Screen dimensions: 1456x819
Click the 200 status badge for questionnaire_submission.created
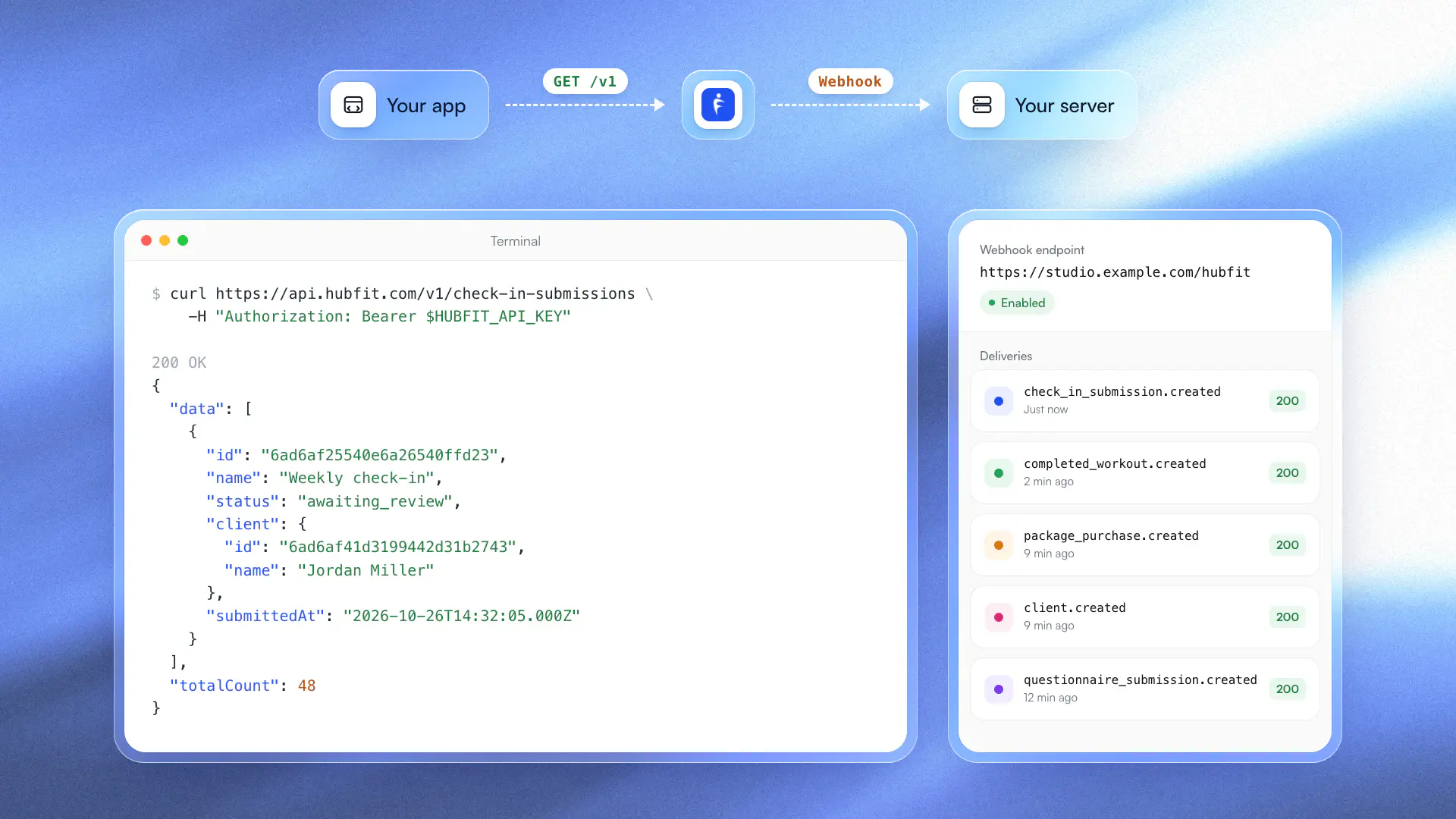tap(1287, 689)
